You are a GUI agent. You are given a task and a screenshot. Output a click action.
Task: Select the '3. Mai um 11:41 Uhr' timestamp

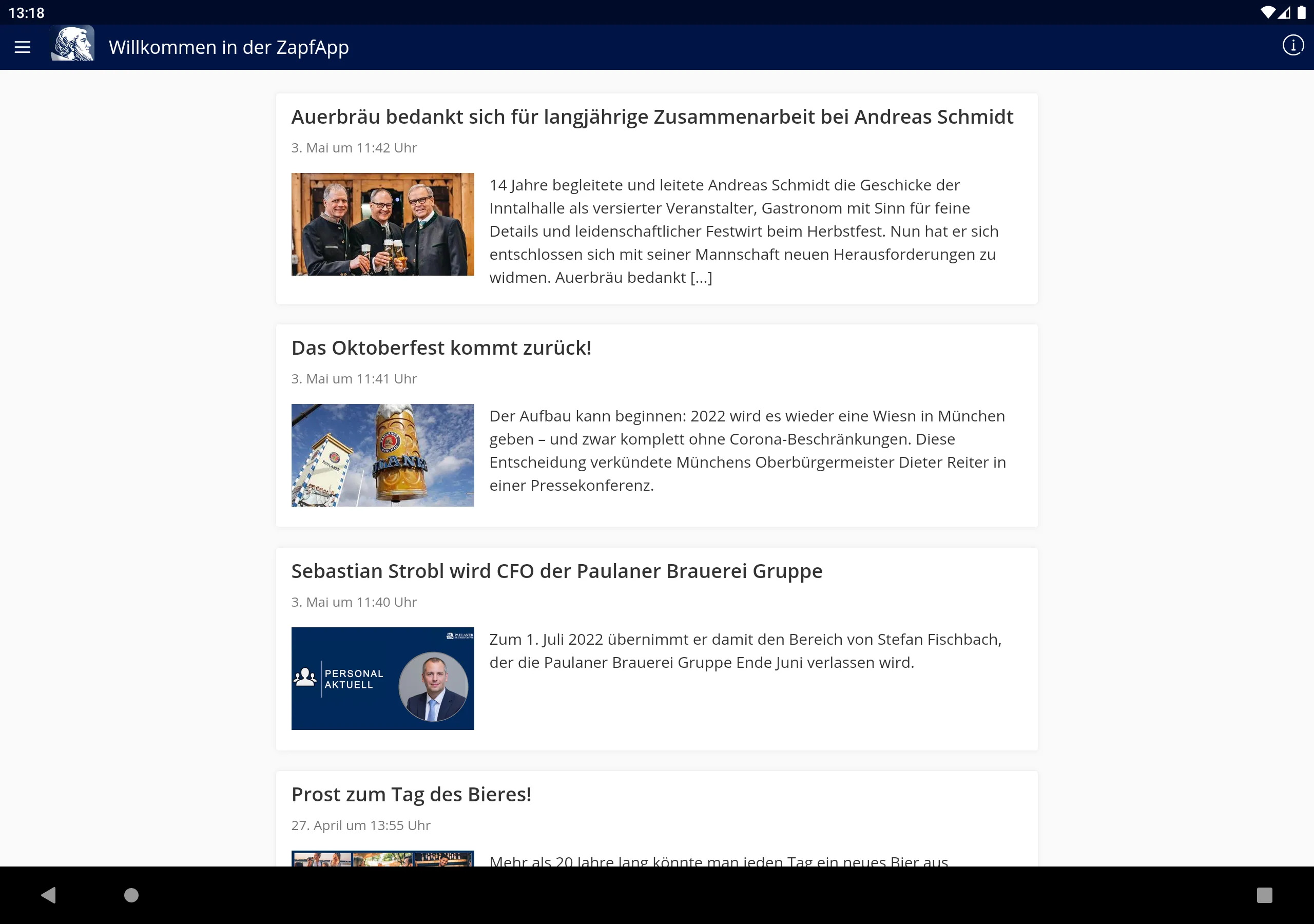354,379
